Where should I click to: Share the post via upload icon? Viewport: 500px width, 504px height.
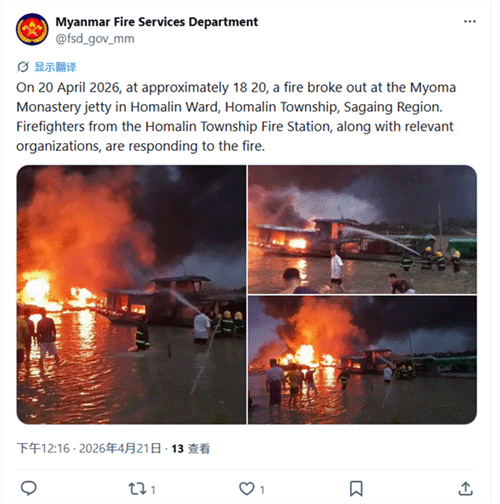click(465, 489)
